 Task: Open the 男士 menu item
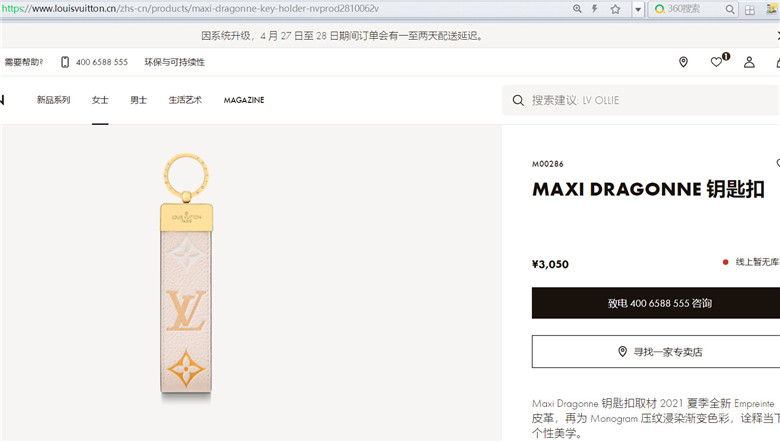click(x=138, y=100)
